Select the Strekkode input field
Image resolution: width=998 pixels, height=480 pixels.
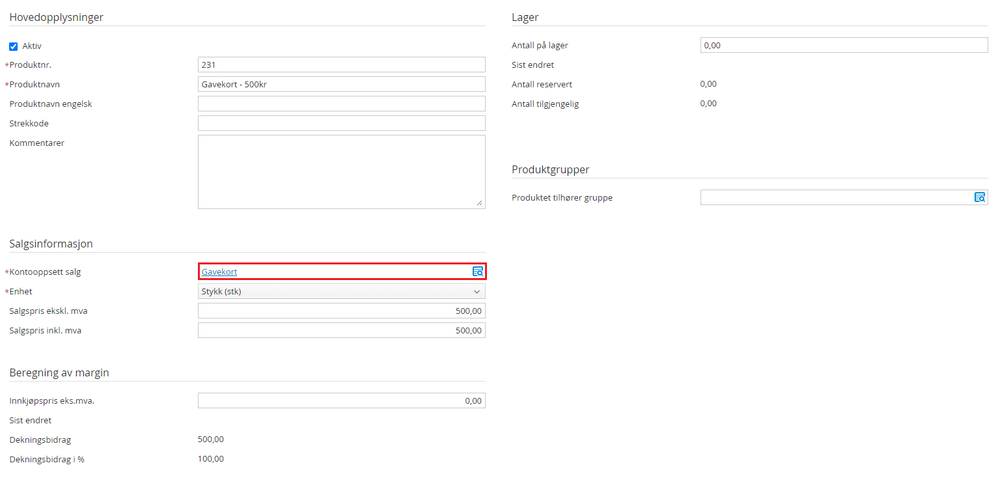342,123
